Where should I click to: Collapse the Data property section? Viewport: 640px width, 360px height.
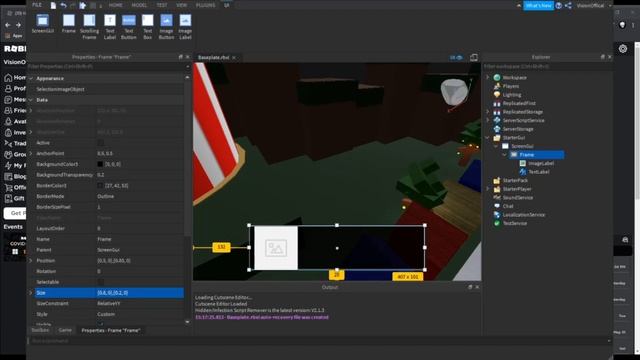pos(31,100)
